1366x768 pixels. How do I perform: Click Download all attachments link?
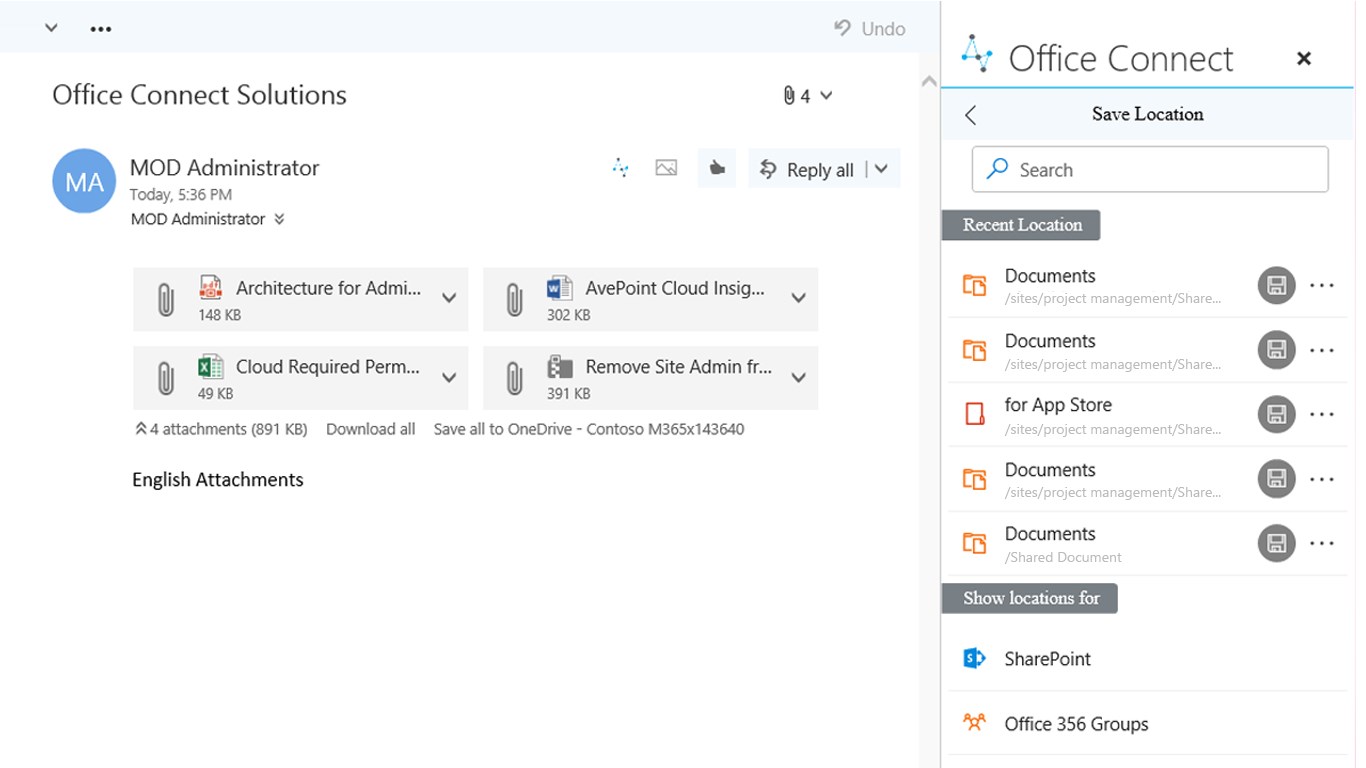(370, 429)
